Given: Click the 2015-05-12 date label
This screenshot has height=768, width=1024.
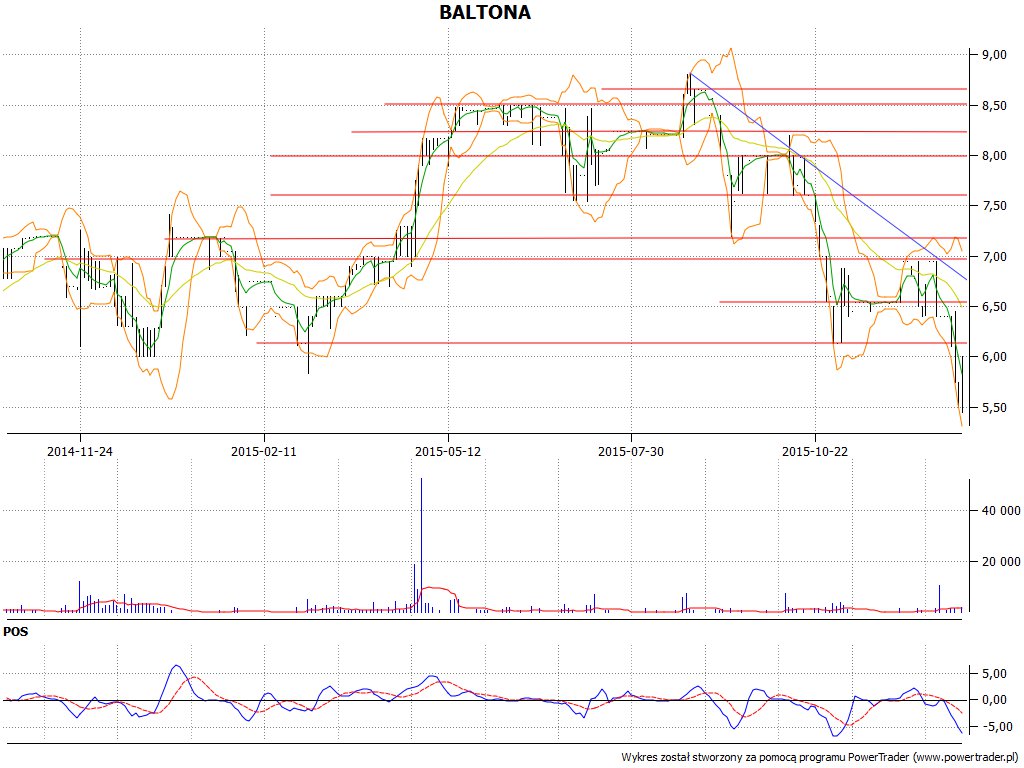Looking at the screenshot, I should pos(448,451).
